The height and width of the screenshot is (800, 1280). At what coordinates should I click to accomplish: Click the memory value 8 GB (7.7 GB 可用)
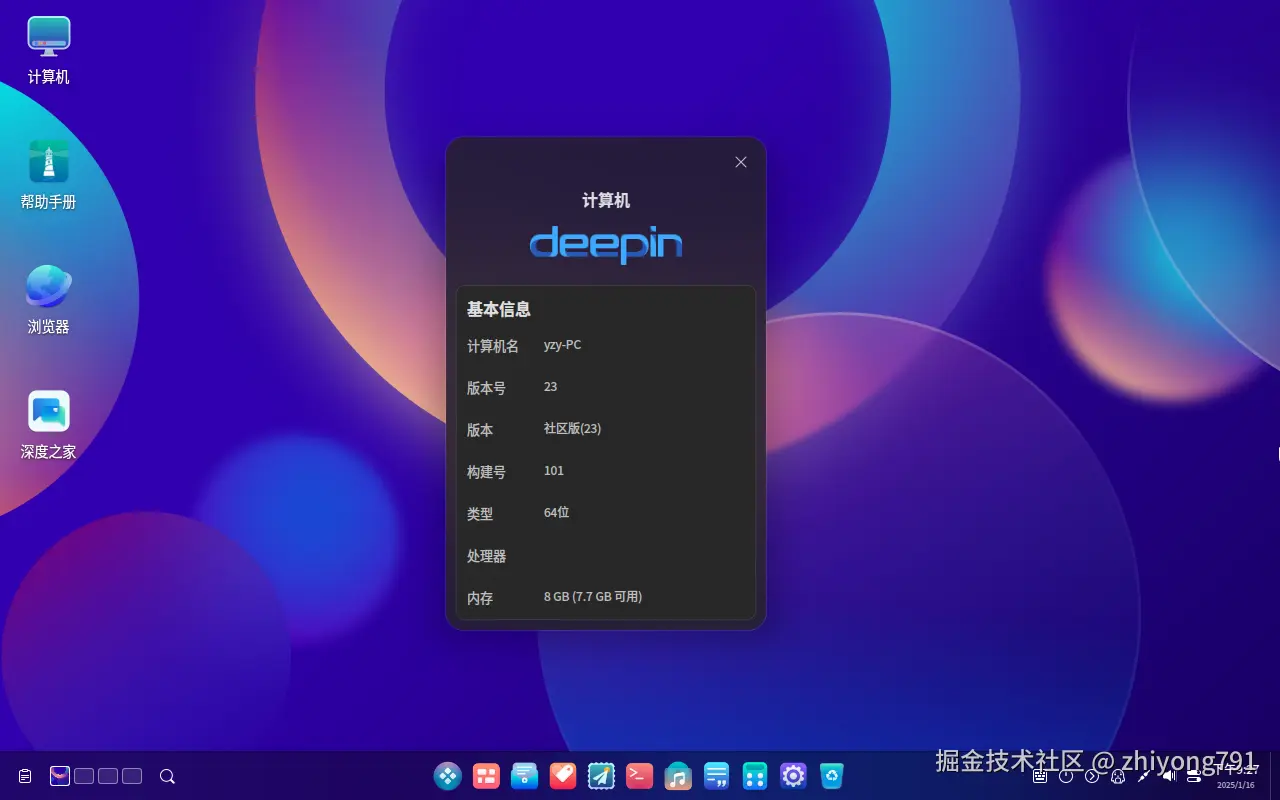[593, 596]
